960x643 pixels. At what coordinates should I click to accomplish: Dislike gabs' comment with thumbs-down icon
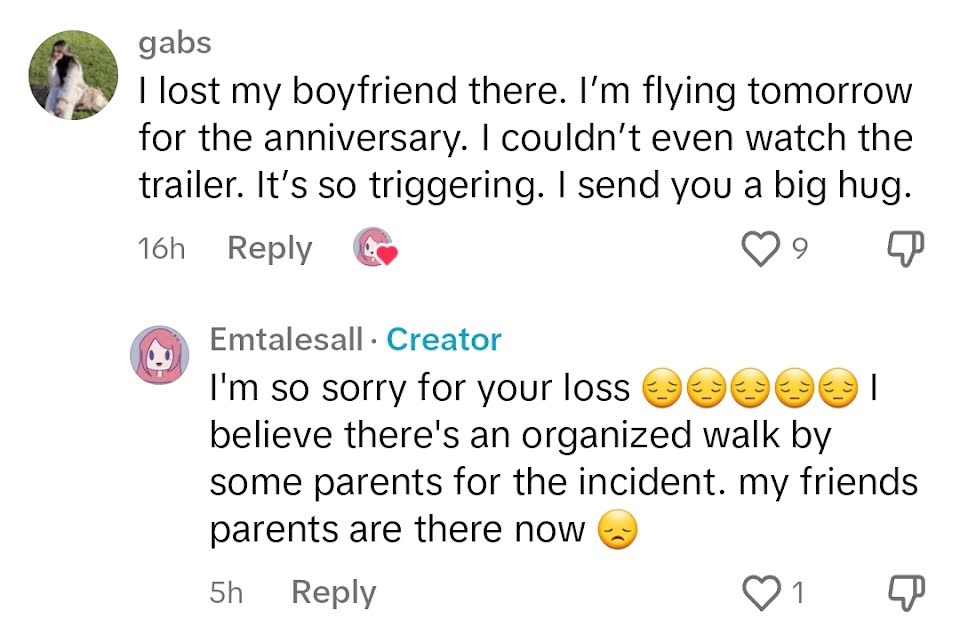click(x=906, y=249)
